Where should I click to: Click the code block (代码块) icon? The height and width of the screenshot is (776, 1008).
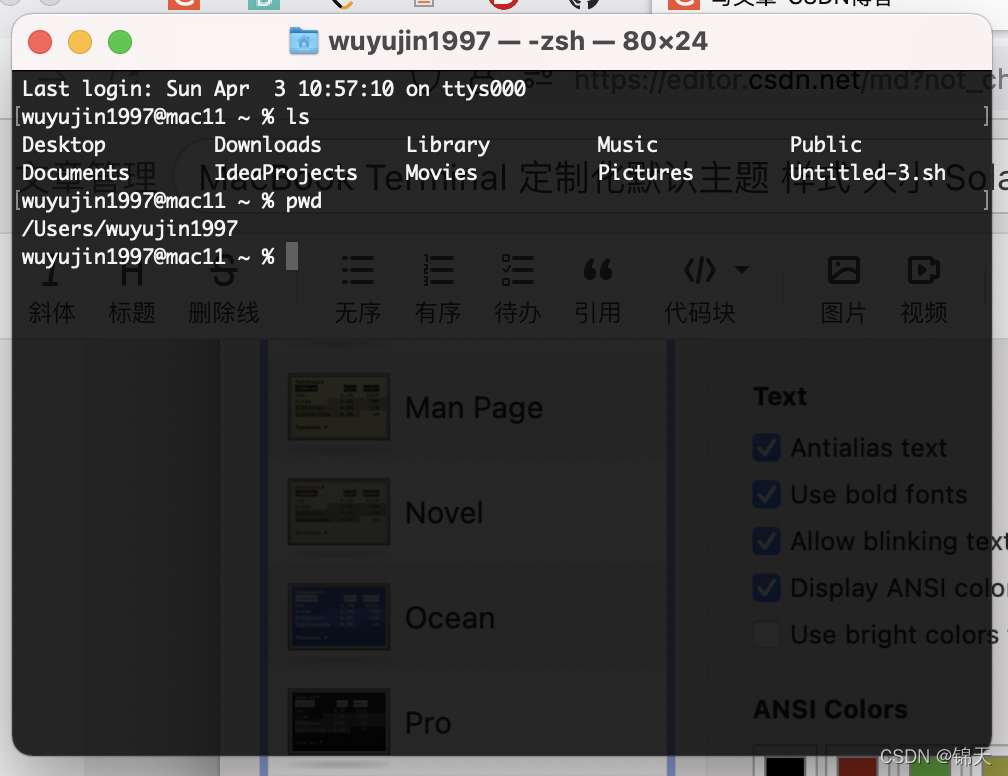click(x=700, y=270)
